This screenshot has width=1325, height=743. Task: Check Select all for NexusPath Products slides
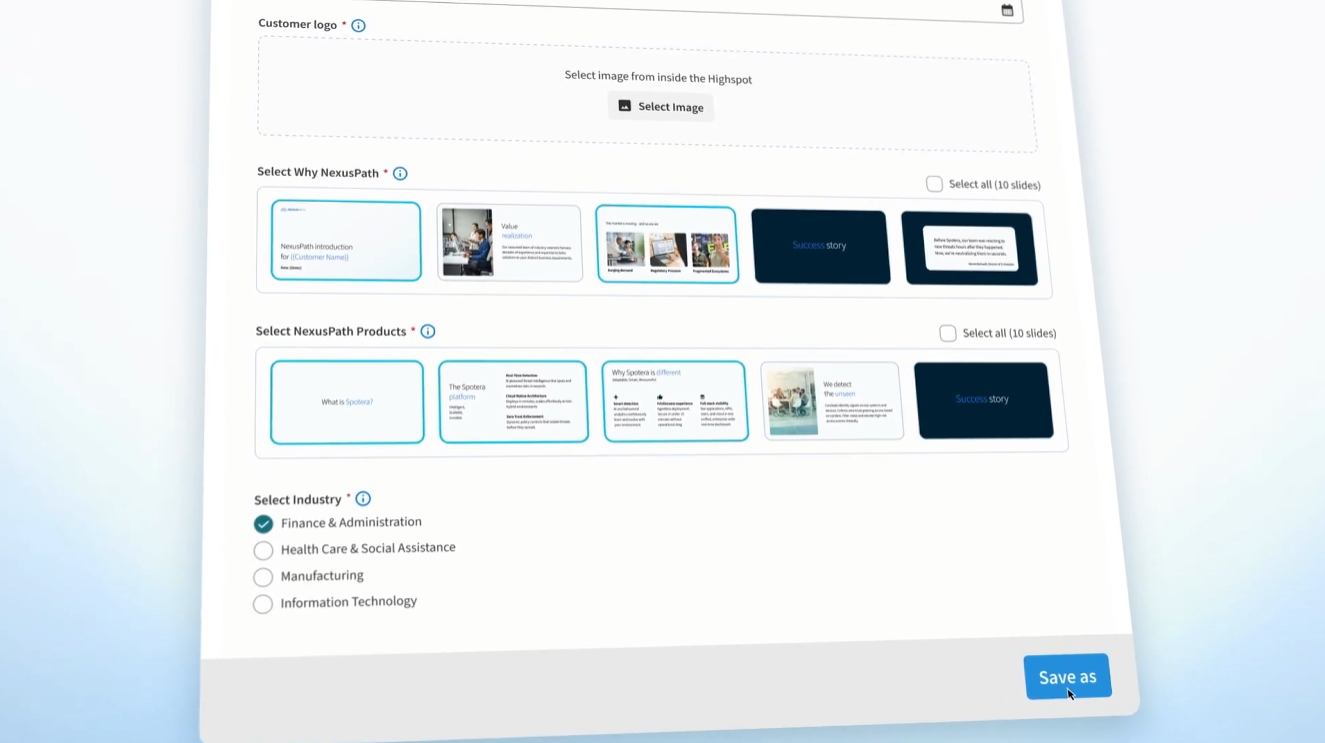948,333
